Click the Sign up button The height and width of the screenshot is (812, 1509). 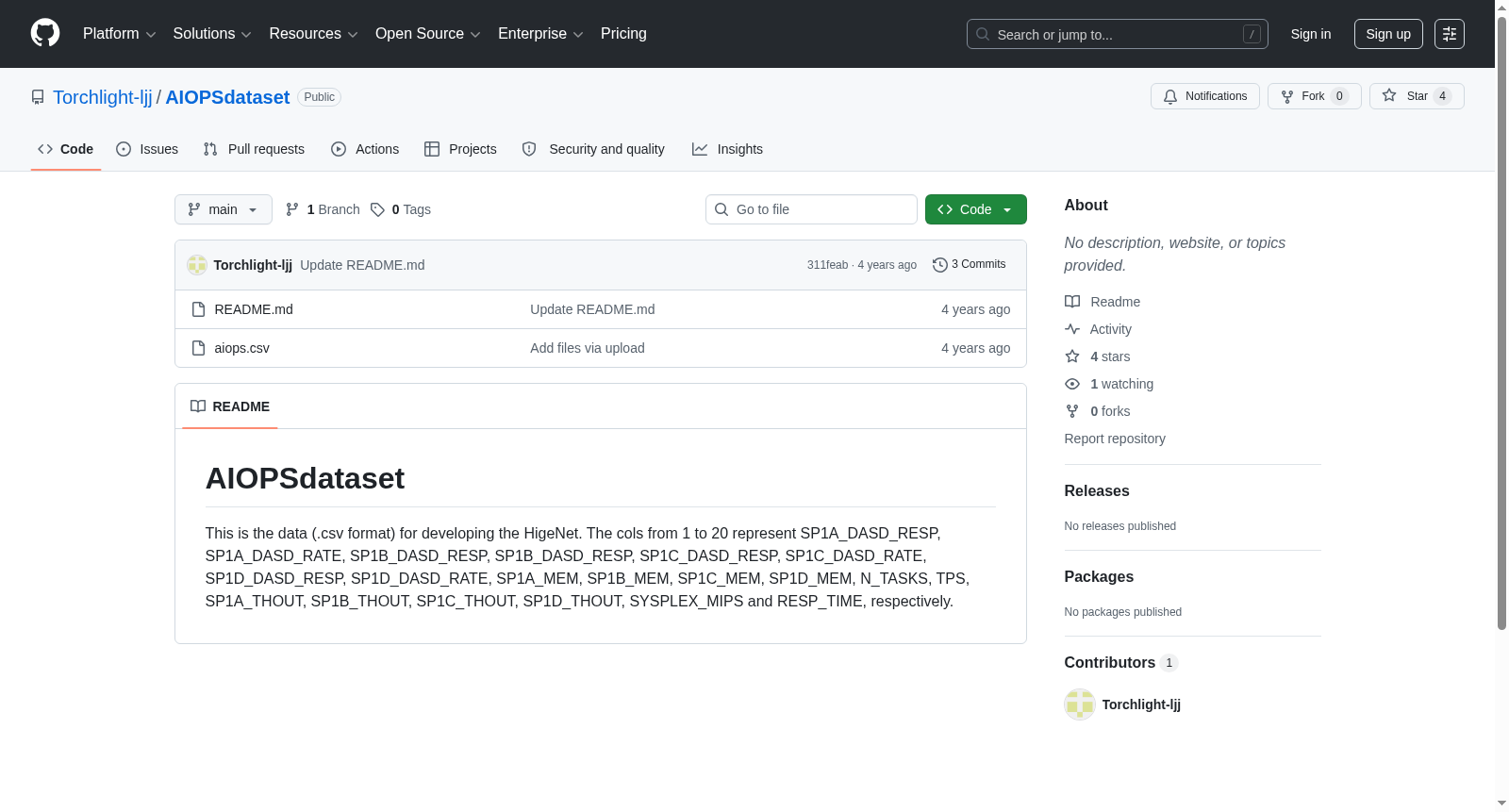(1388, 34)
